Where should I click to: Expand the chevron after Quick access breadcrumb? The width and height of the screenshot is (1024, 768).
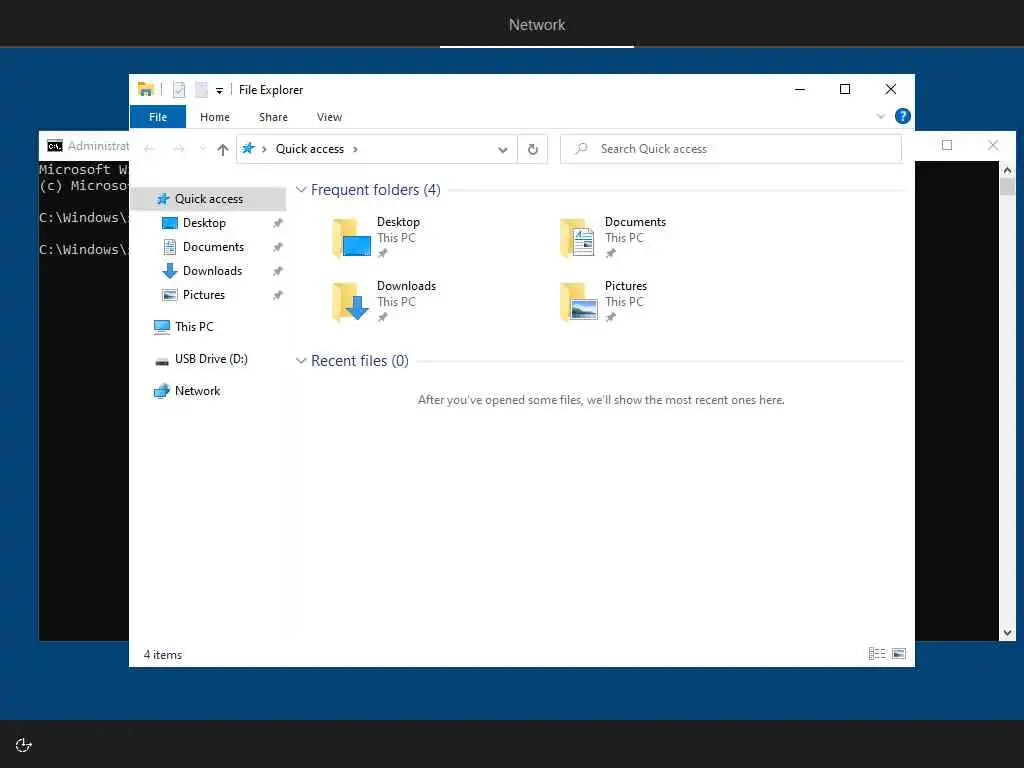[x=355, y=150]
